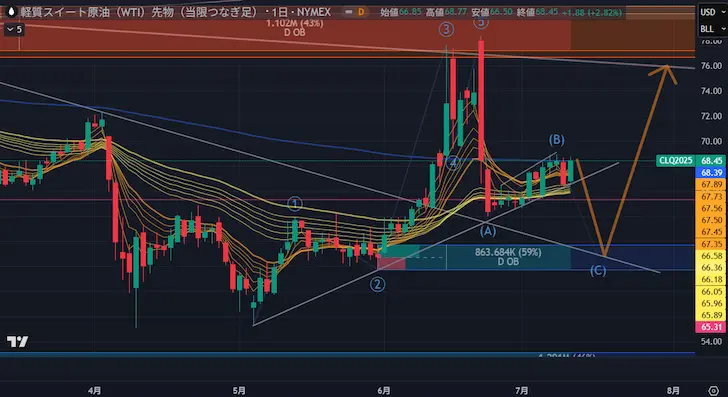This screenshot has height=397, width=728.
Task: Click the oil drop symbol icon
Action: point(11,12)
